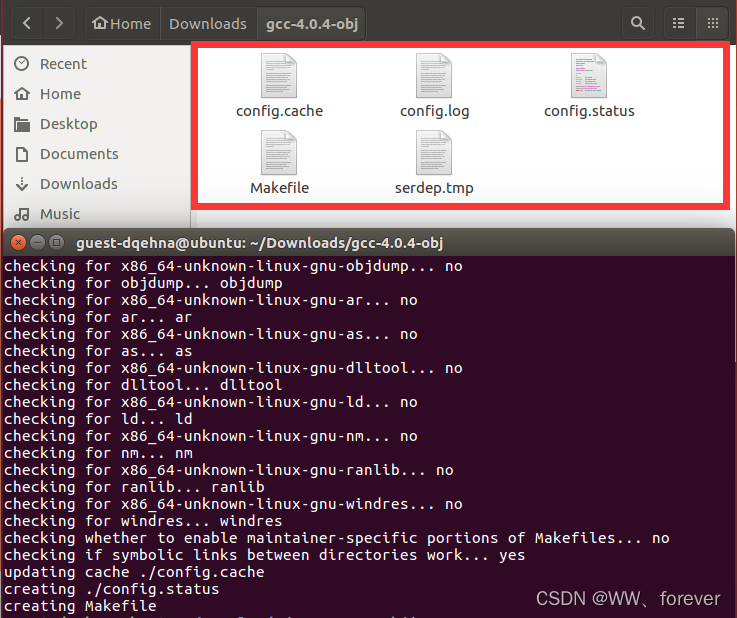Switch to icon grid view

pyautogui.click(x=713, y=23)
